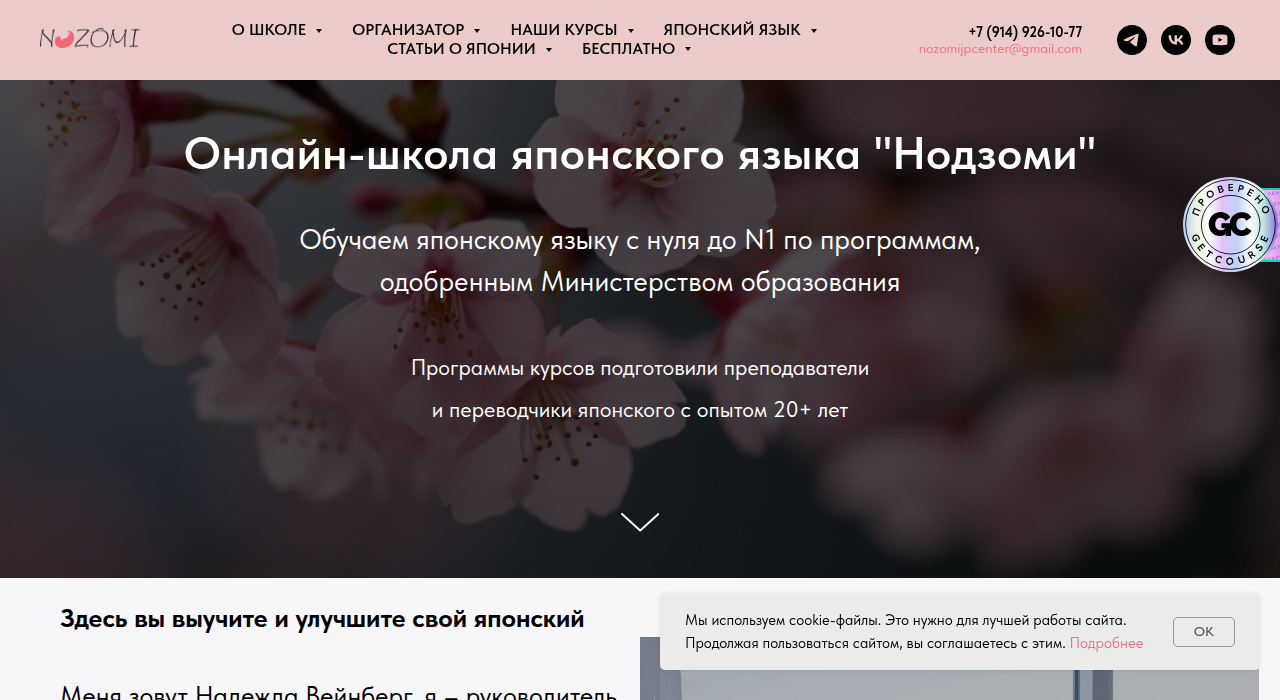Expand dropdown arrow next to БЕСПЛАТНО
Viewport: 1280px width, 700px height.
[688, 50]
